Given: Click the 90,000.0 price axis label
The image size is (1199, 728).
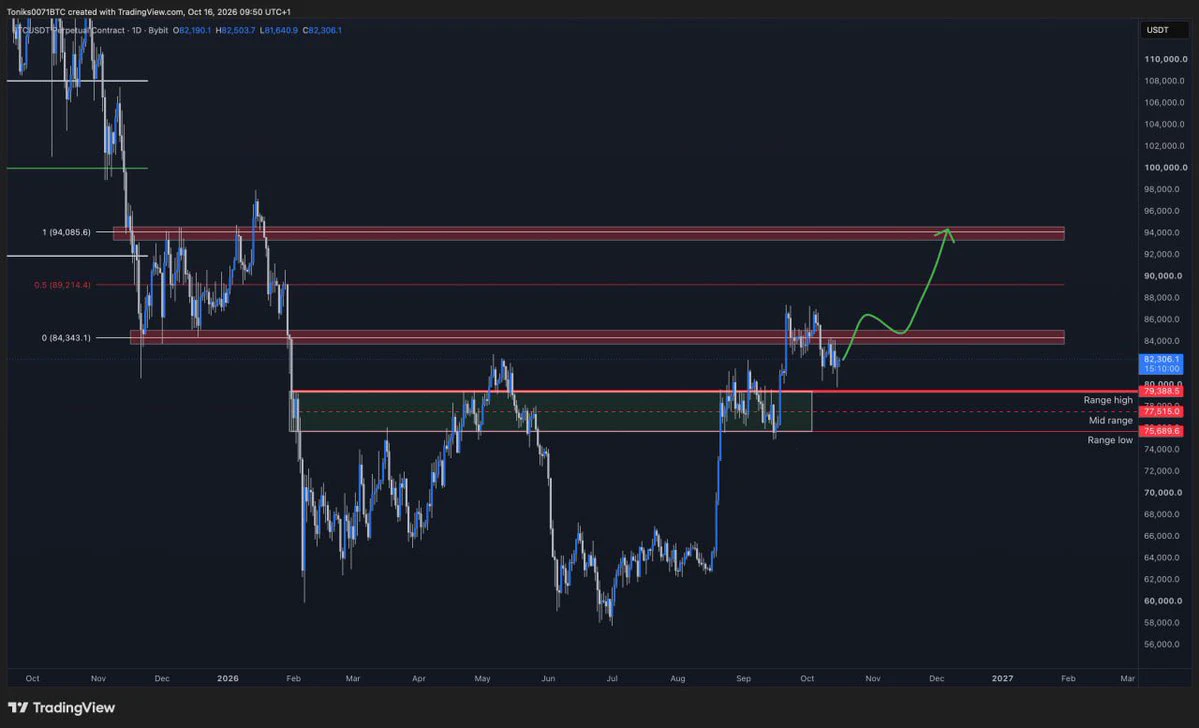Looking at the screenshot, I should tap(1163, 276).
